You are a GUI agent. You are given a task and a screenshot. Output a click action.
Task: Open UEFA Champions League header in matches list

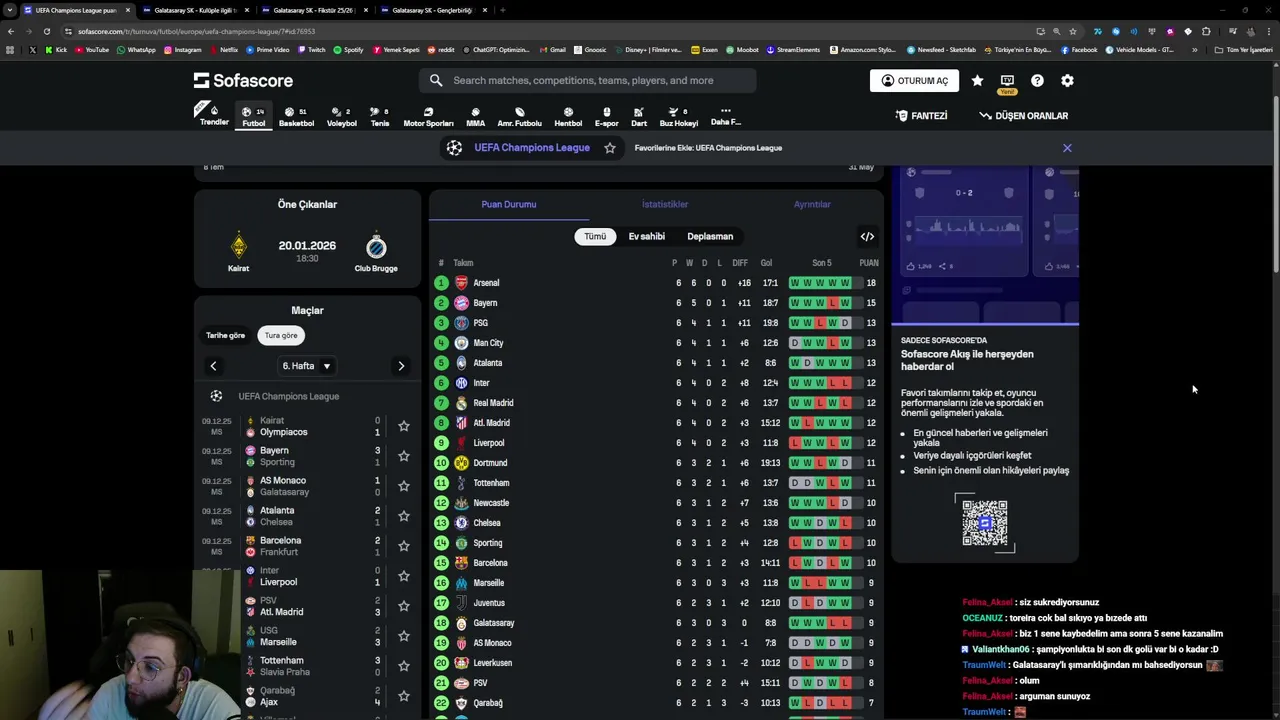click(288, 396)
